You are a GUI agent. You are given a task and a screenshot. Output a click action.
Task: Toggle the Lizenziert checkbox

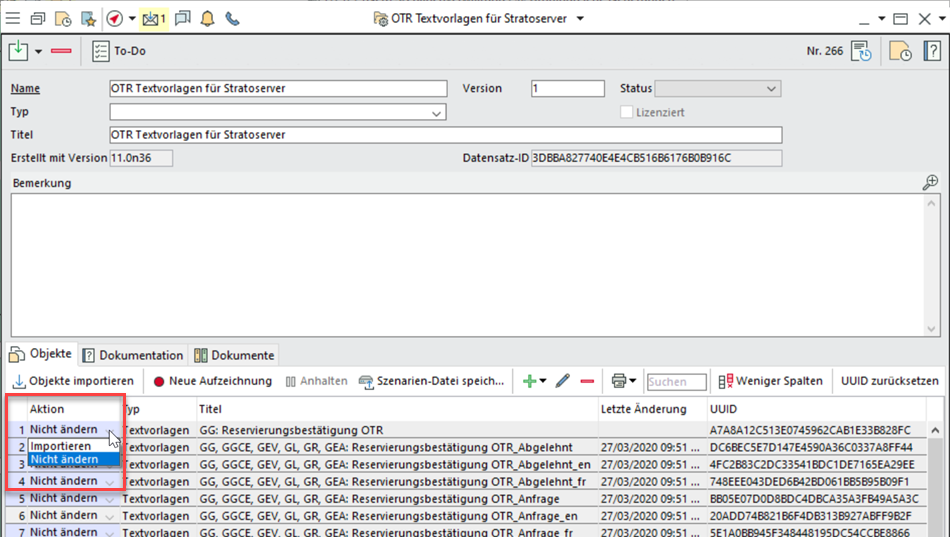pos(627,112)
